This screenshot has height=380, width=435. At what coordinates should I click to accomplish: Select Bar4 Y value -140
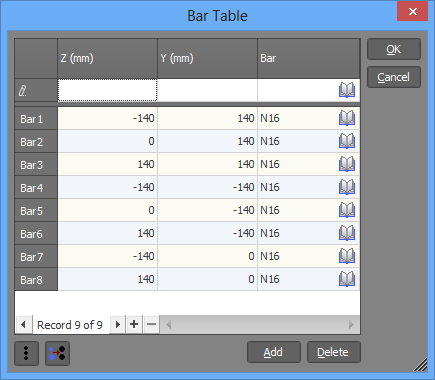point(207,187)
